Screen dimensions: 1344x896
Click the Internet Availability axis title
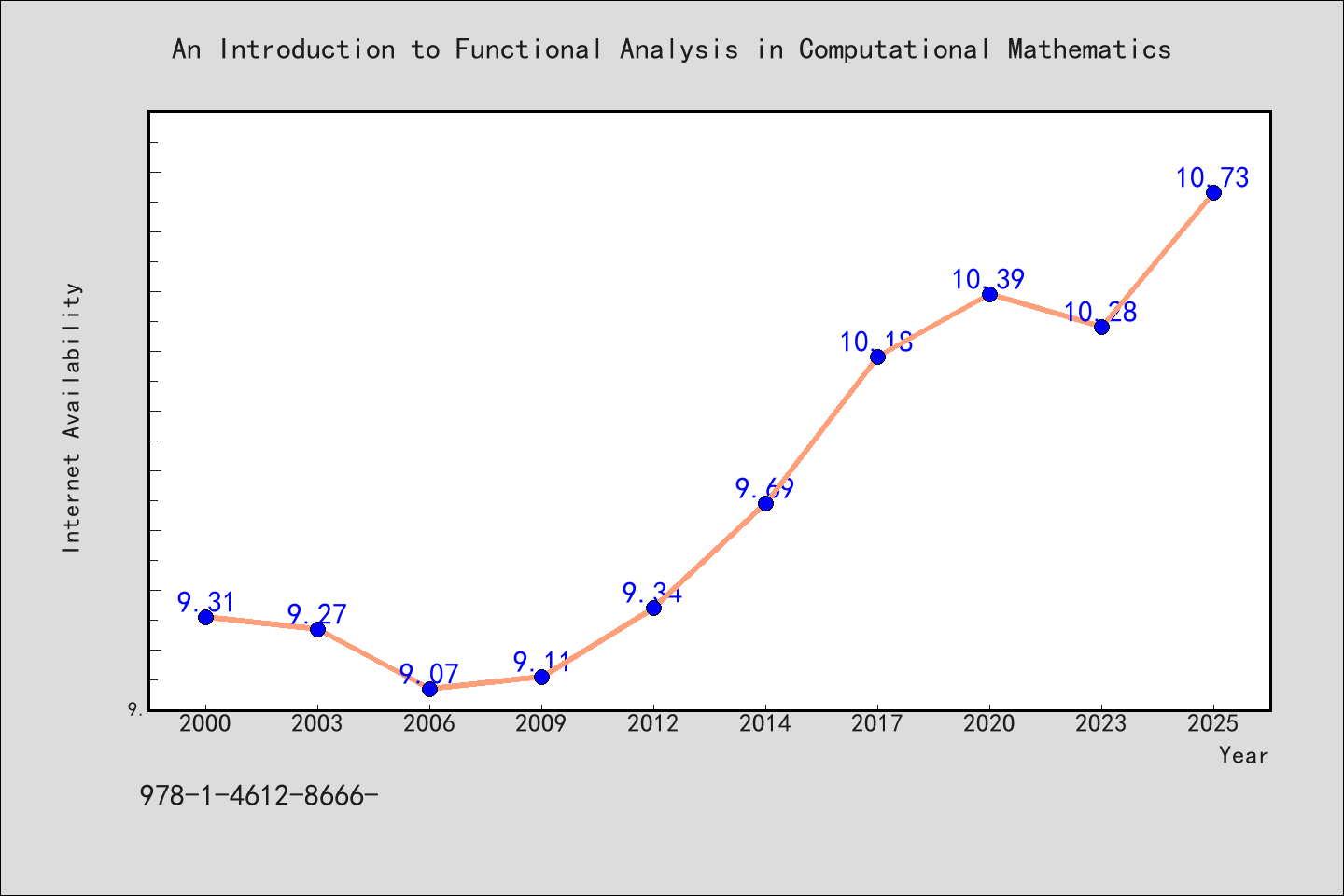[x=72, y=417]
